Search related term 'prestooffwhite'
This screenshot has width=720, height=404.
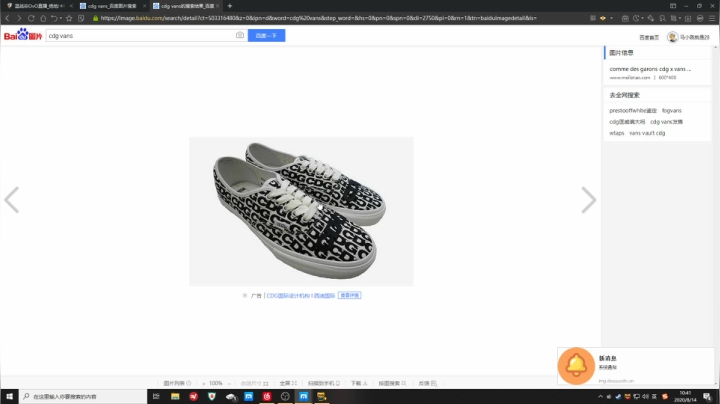[633, 111]
